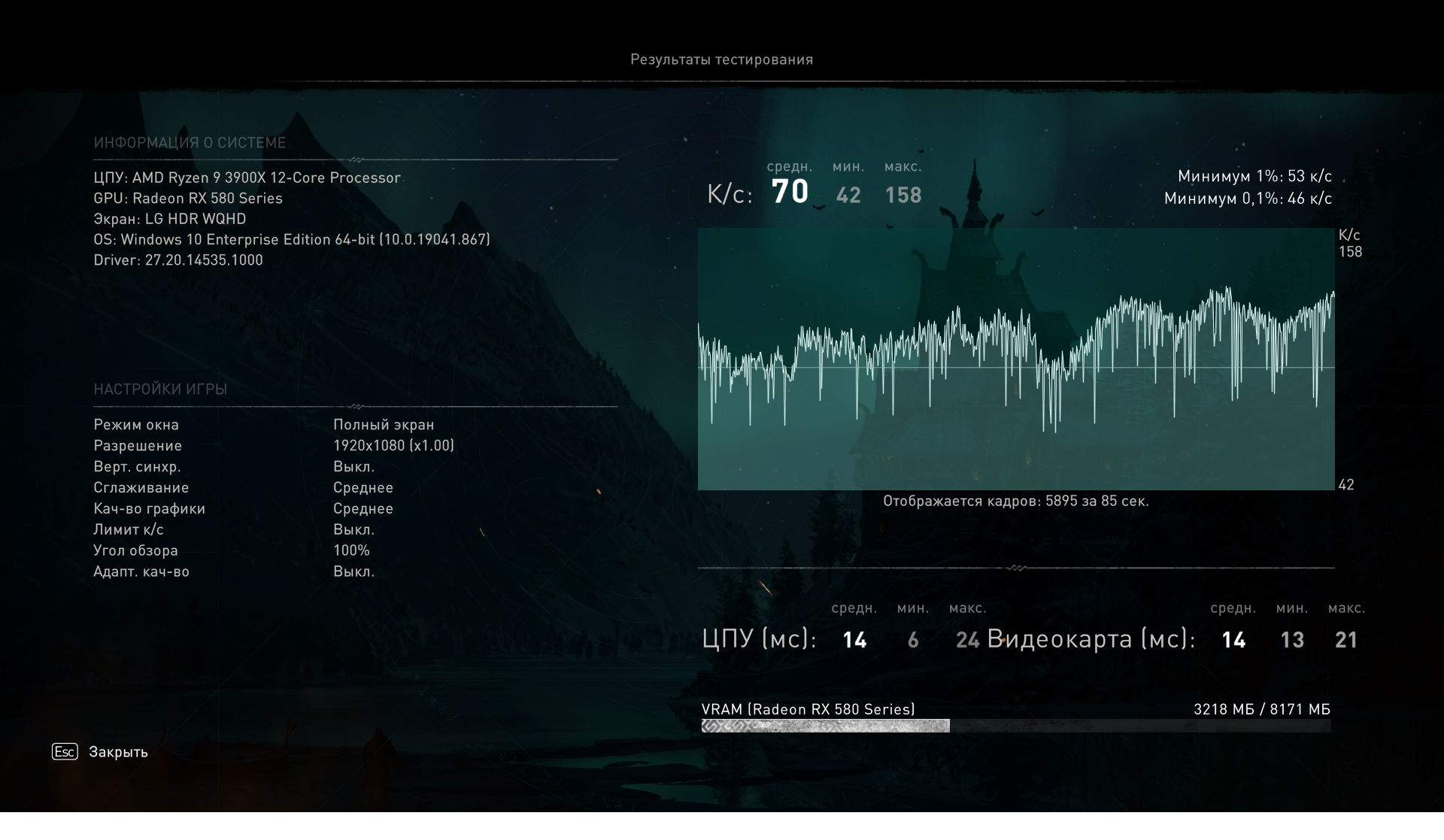
Task: Click the Видеокарта (мс) label
Action: point(1091,638)
